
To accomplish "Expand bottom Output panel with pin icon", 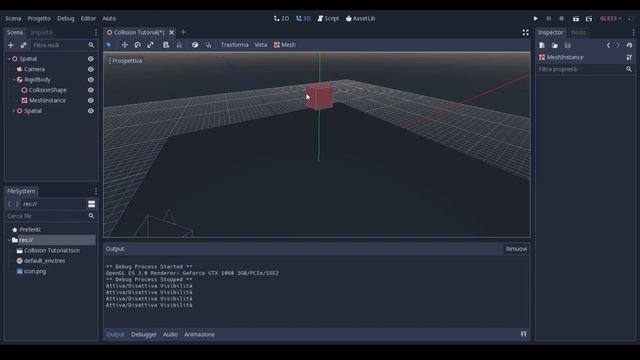I will tap(524, 334).
